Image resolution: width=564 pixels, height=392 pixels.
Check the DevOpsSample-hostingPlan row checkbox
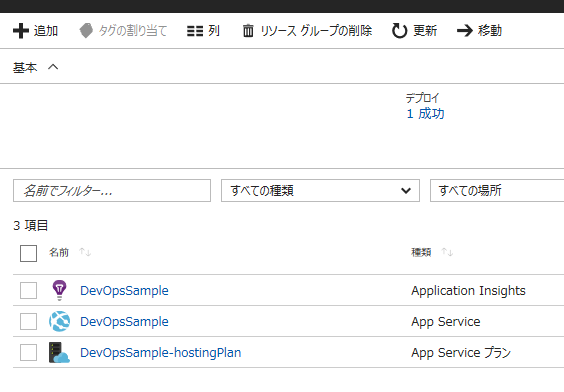tap(28, 352)
